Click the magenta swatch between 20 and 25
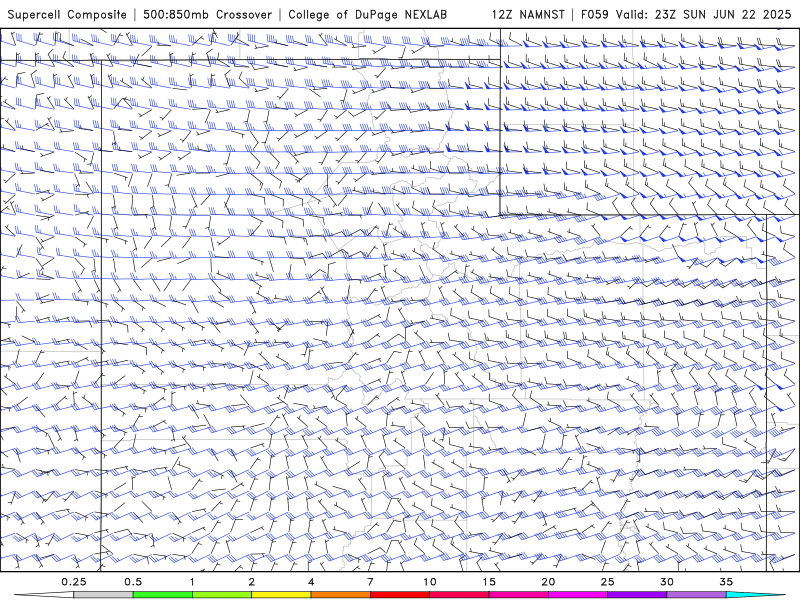 (x=578, y=595)
